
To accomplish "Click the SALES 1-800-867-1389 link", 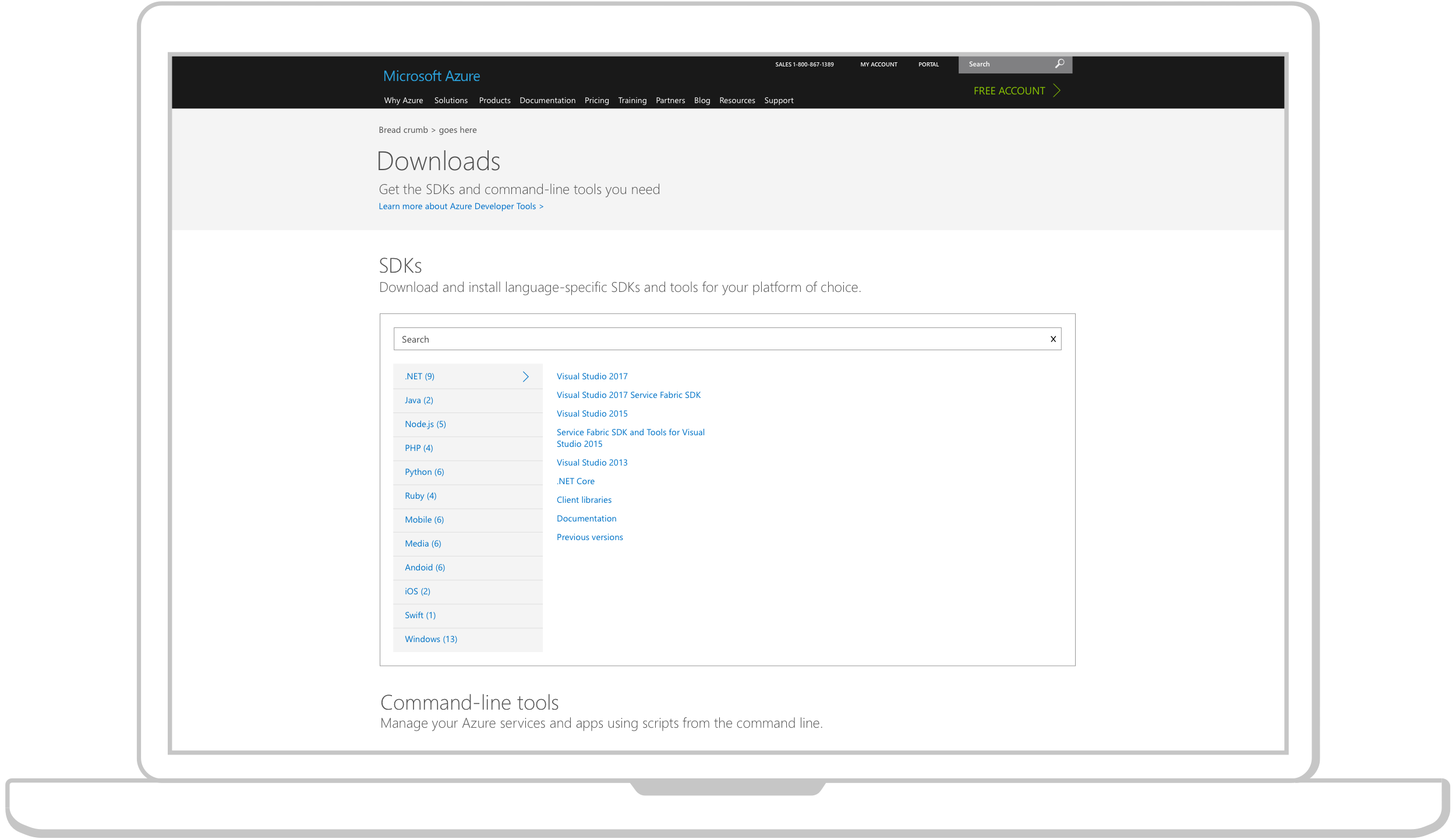I will tap(804, 64).
